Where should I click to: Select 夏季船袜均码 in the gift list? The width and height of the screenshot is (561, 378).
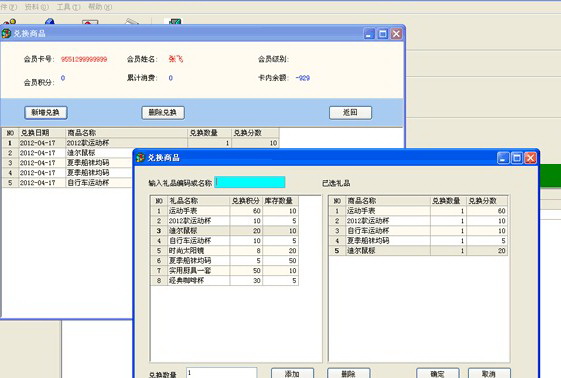click(224, 261)
